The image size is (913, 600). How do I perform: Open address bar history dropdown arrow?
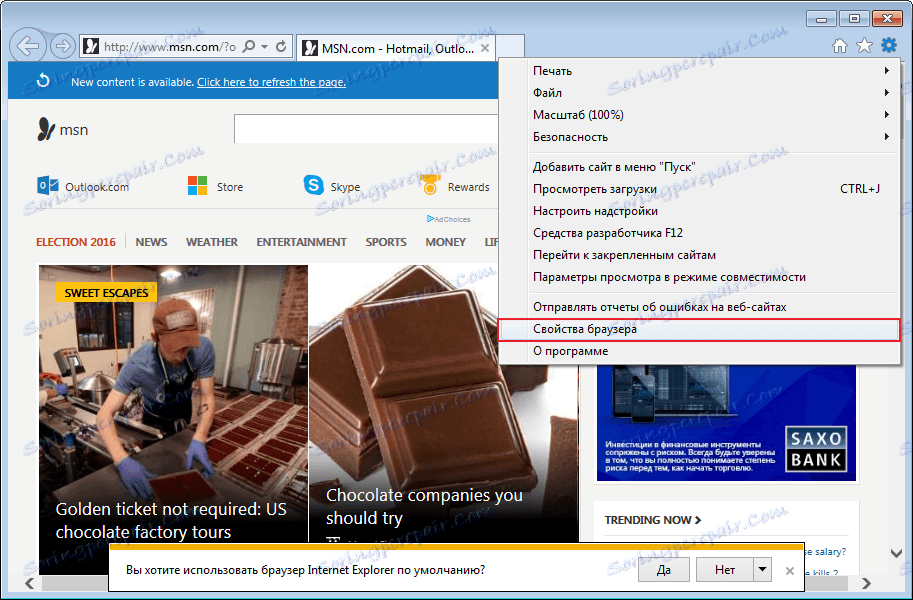click(x=265, y=47)
